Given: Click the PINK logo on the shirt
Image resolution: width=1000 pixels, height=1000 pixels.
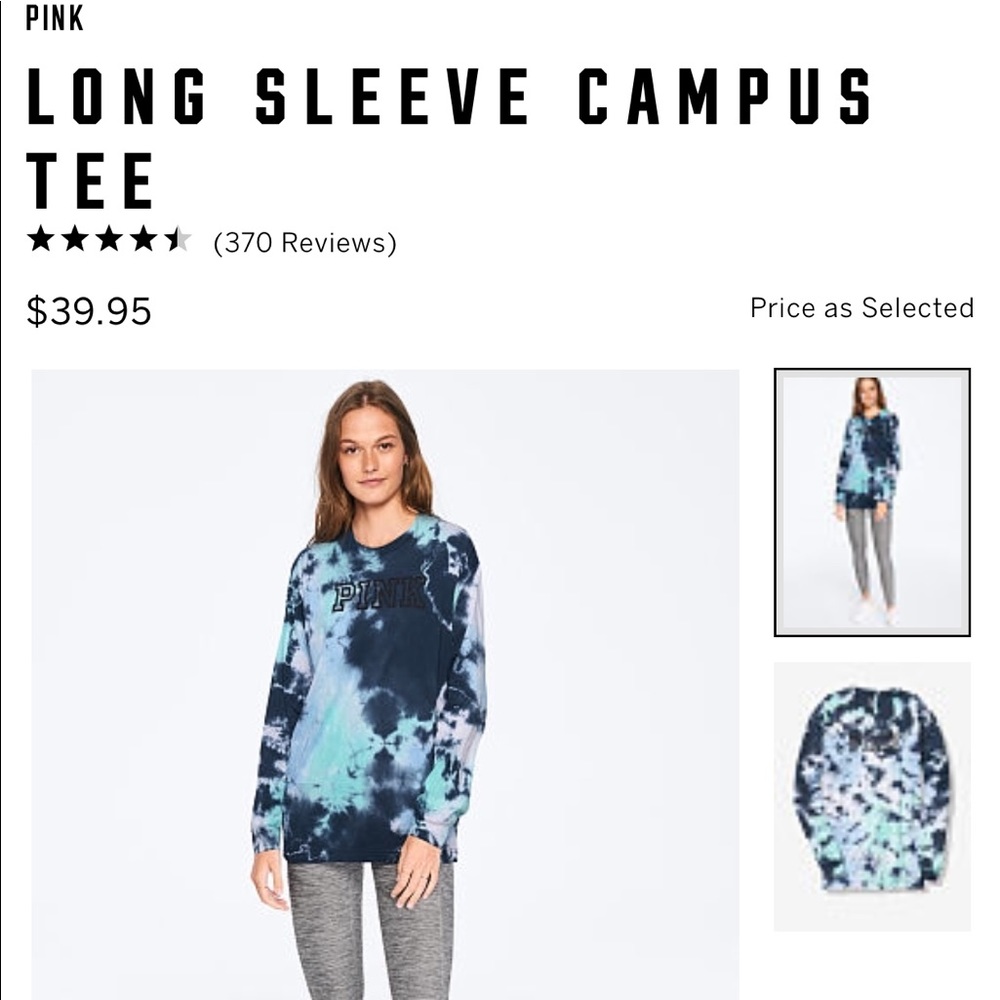Looking at the screenshot, I should point(378,595).
